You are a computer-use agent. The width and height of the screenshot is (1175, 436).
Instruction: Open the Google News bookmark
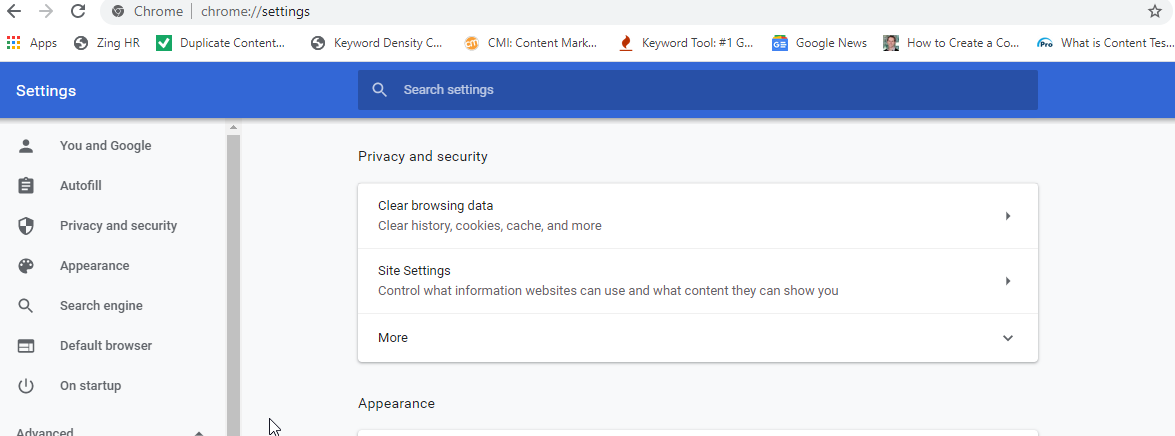pyautogui.click(x=819, y=43)
